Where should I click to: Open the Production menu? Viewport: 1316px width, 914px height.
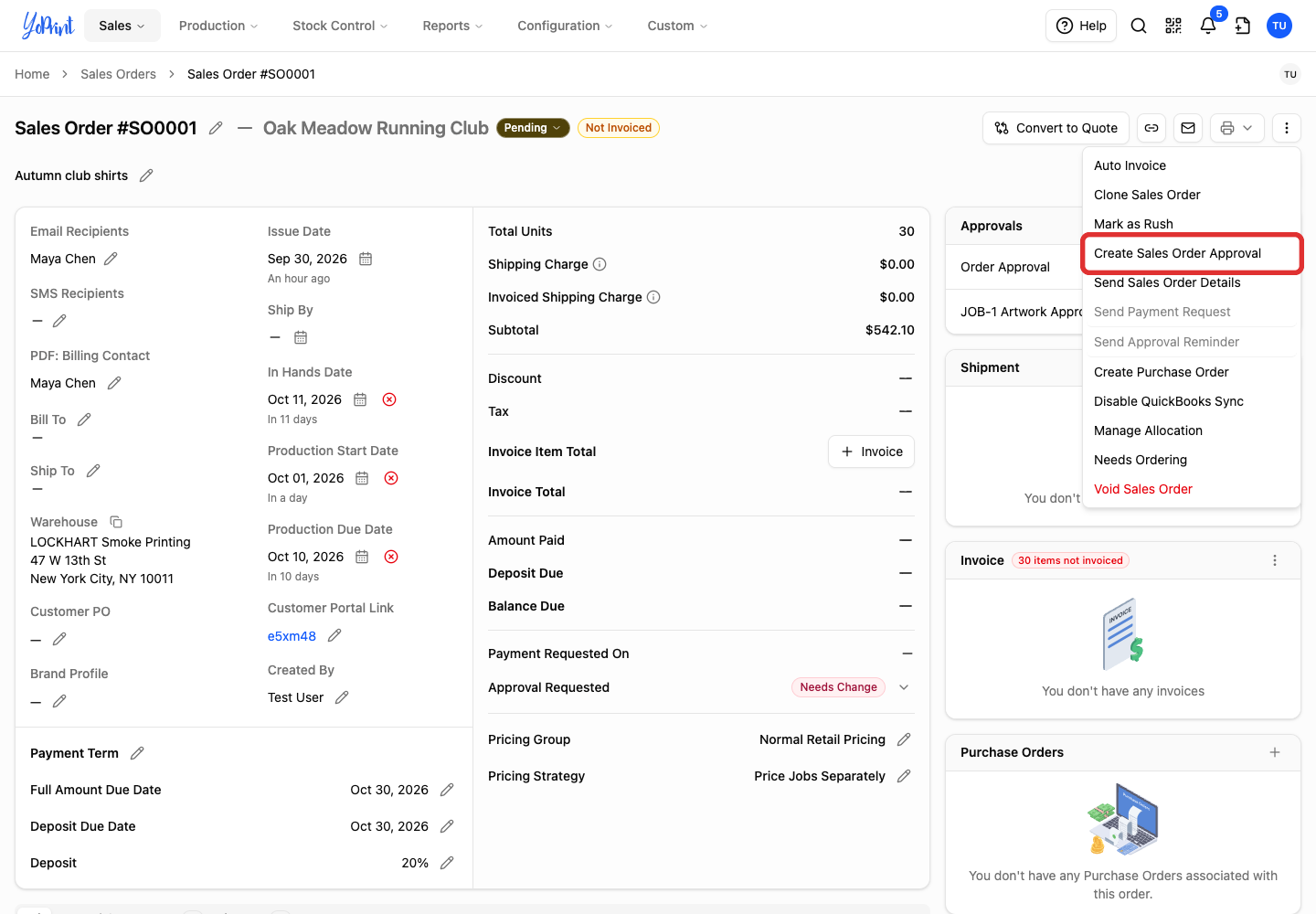point(218,26)
